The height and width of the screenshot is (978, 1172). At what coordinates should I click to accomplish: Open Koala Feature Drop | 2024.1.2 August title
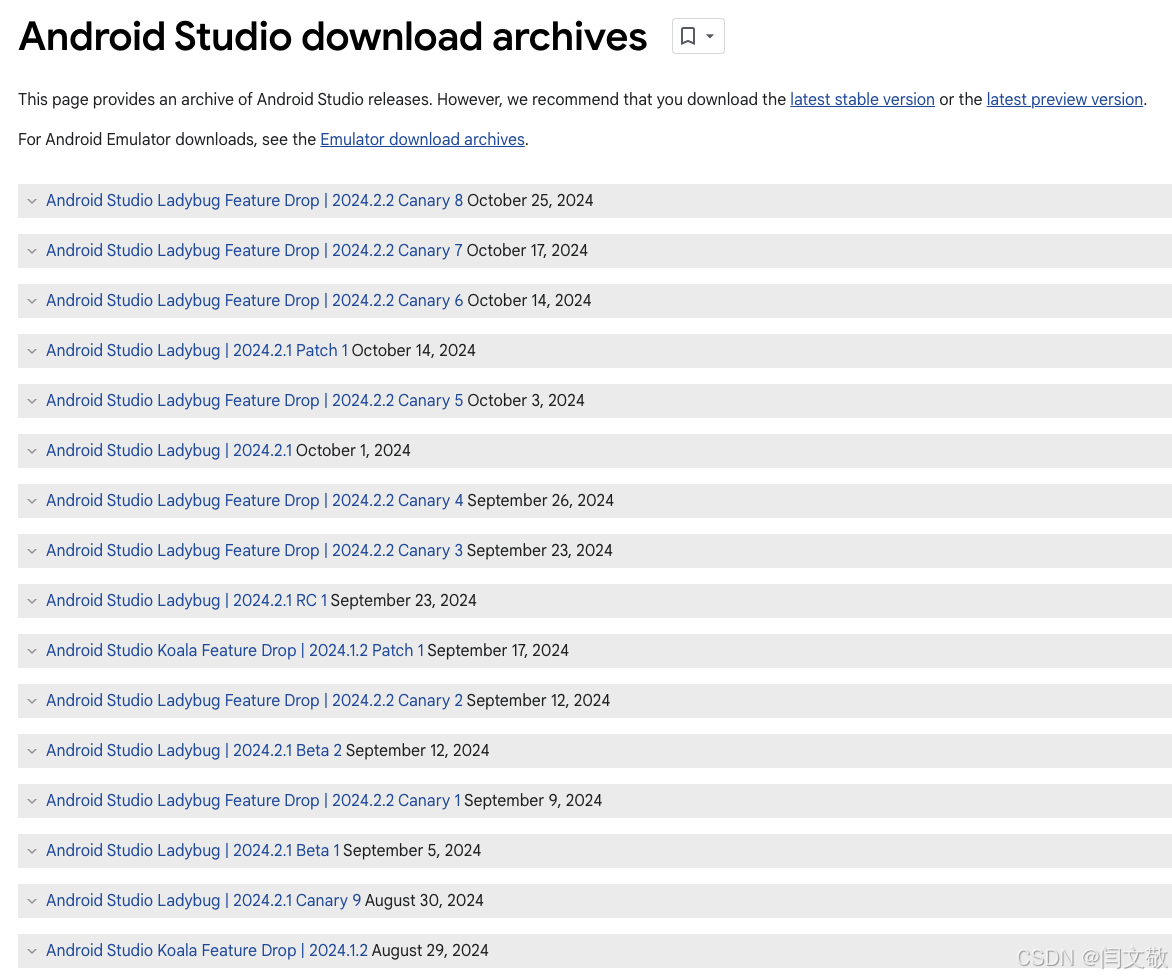(x=206, y=952)
